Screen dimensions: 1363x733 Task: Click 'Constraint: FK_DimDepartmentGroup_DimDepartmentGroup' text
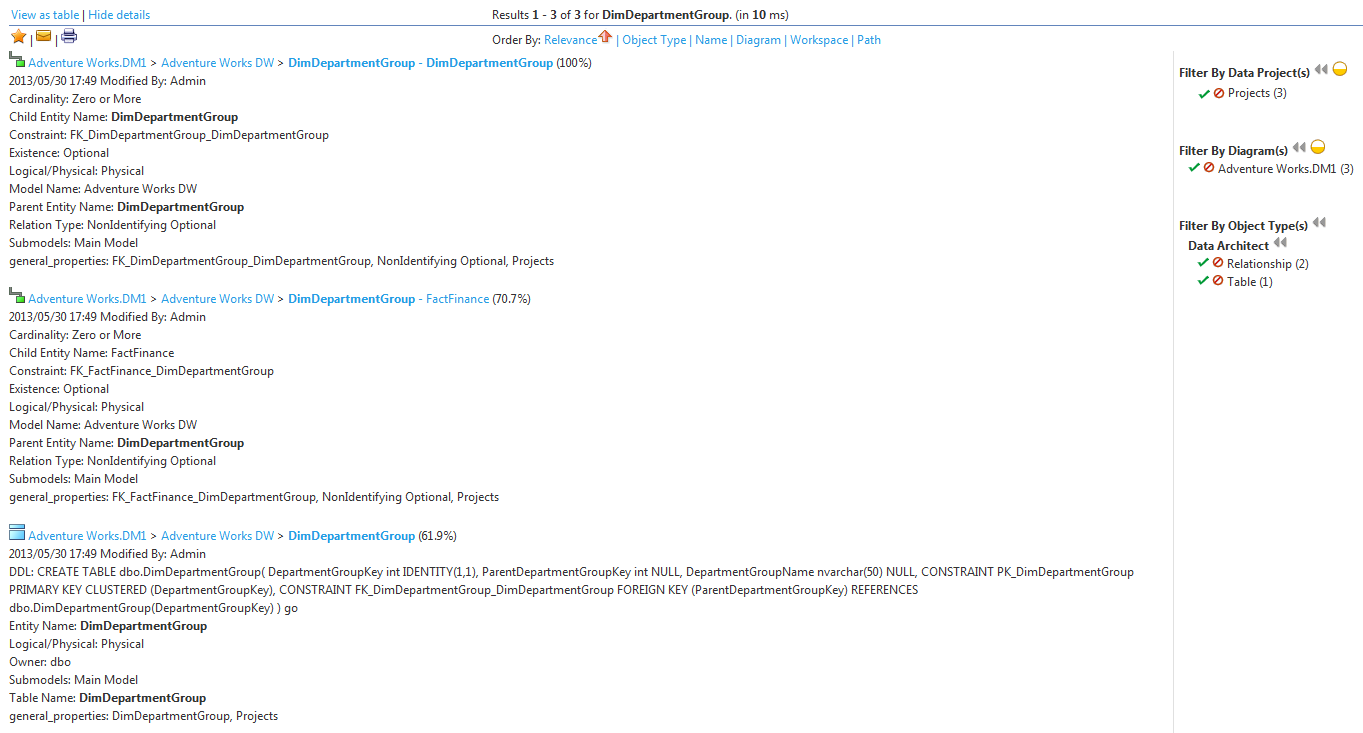pyautogui.click(x=169, y=135)
